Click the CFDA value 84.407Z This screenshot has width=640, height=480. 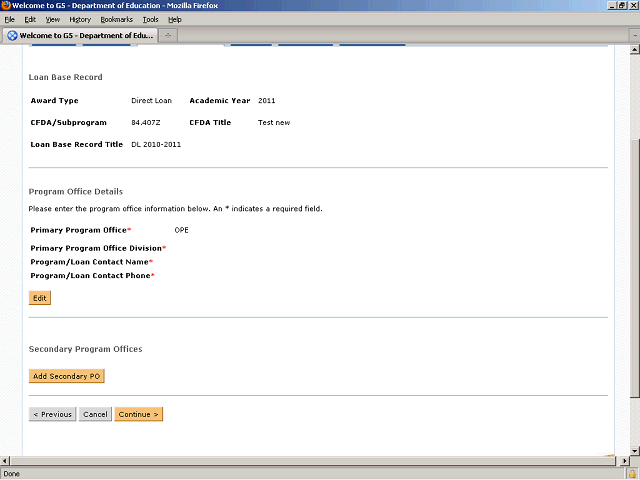coord(146,122)
